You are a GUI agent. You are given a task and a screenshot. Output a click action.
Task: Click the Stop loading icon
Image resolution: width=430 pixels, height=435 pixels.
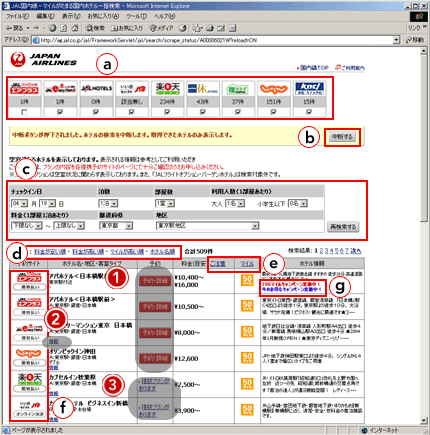tap(52, 28)
